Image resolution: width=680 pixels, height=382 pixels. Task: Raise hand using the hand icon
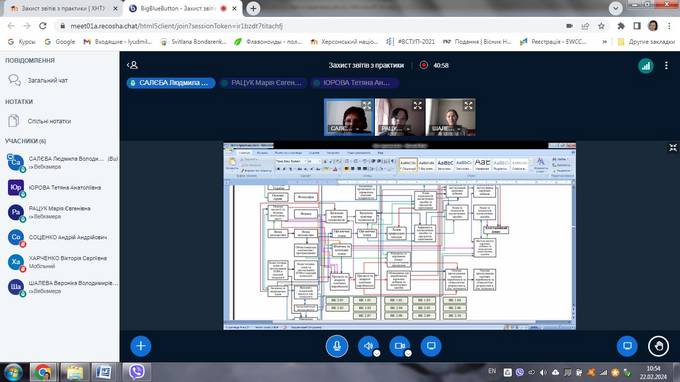pos(658,346)
